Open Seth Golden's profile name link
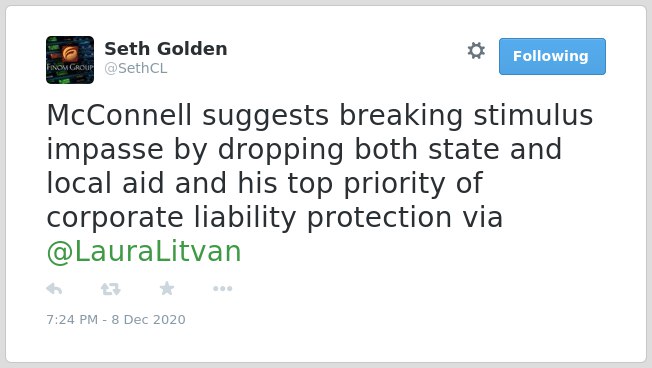The height and width of the screenshot is (368, 652). (165, 49)
